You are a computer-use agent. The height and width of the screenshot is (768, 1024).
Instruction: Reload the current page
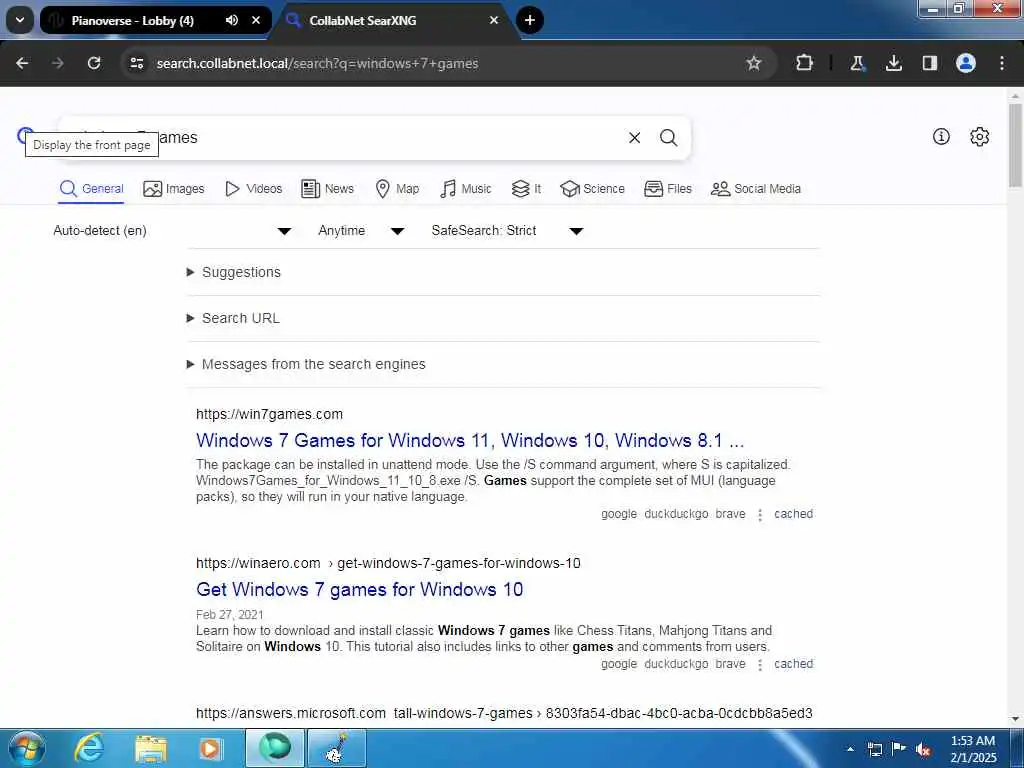(94, 63)
